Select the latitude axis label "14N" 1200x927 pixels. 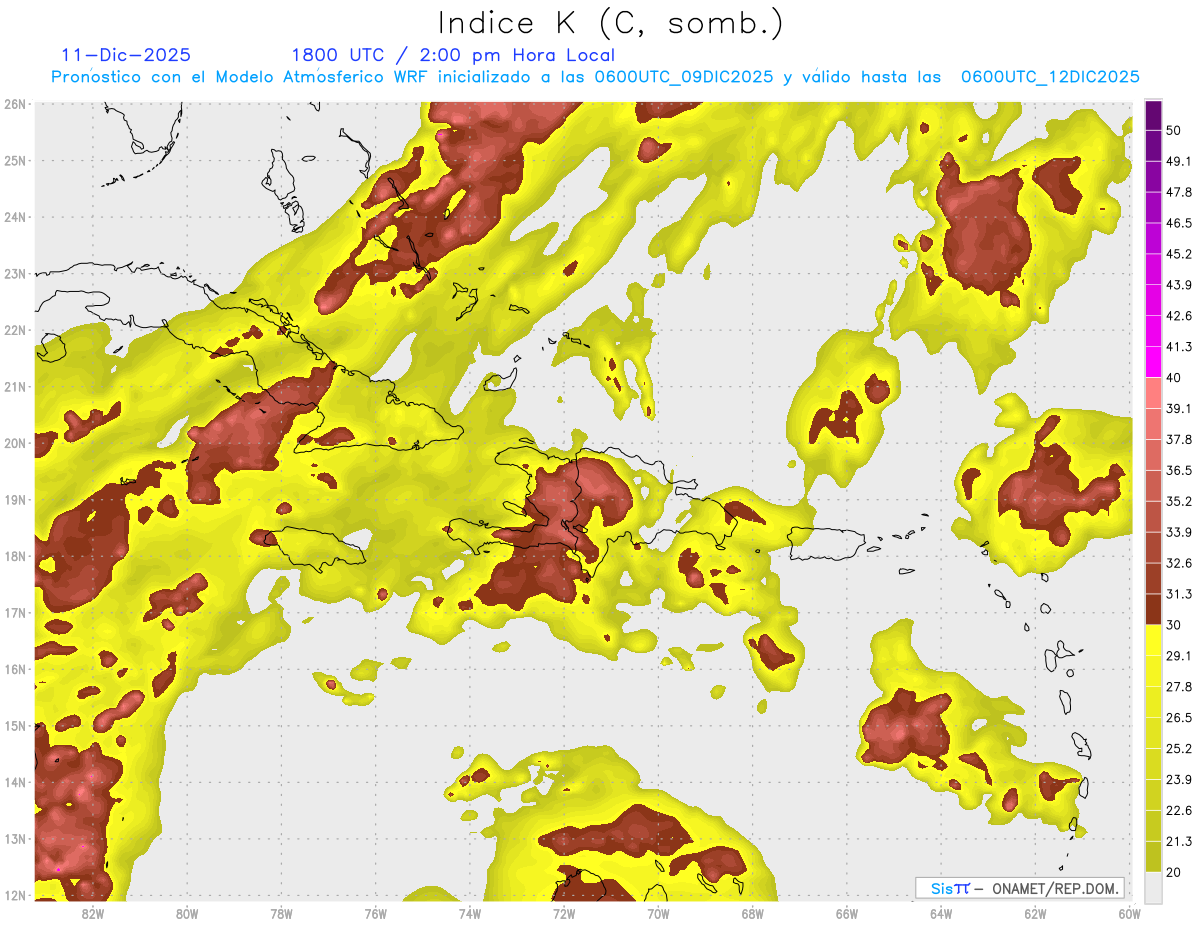point(15,782)
